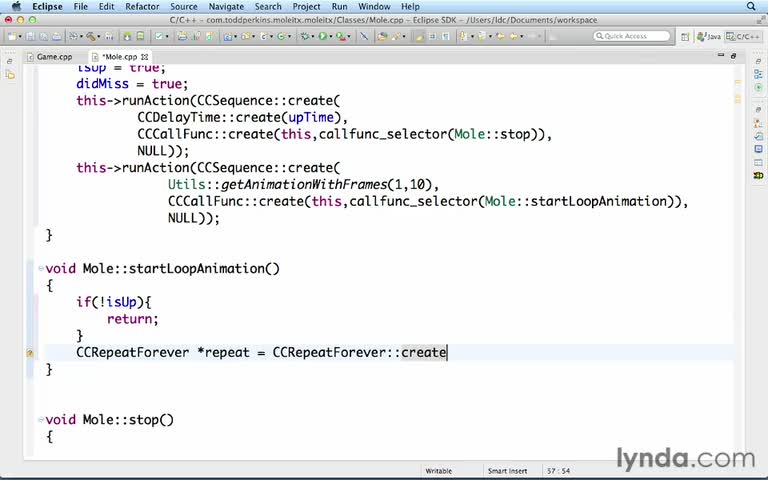Viewport: 768px width, 480px height.
Task: Click the 57 : 54 cursor position status
Action: click(558, 471)
